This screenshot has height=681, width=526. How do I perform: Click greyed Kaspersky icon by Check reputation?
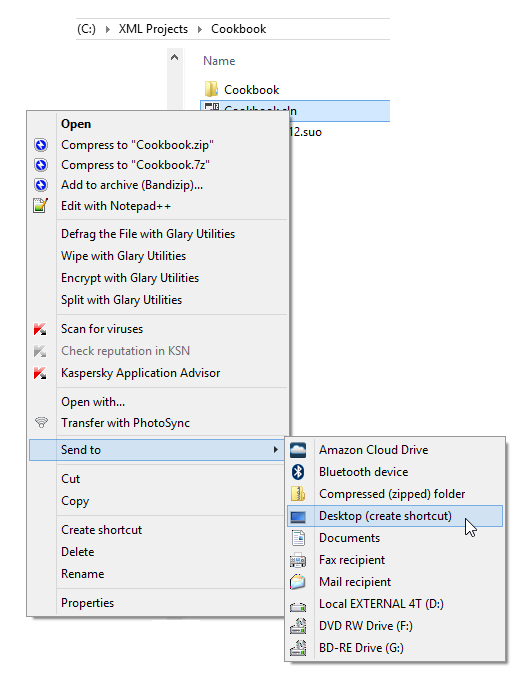tap(40, 351)
